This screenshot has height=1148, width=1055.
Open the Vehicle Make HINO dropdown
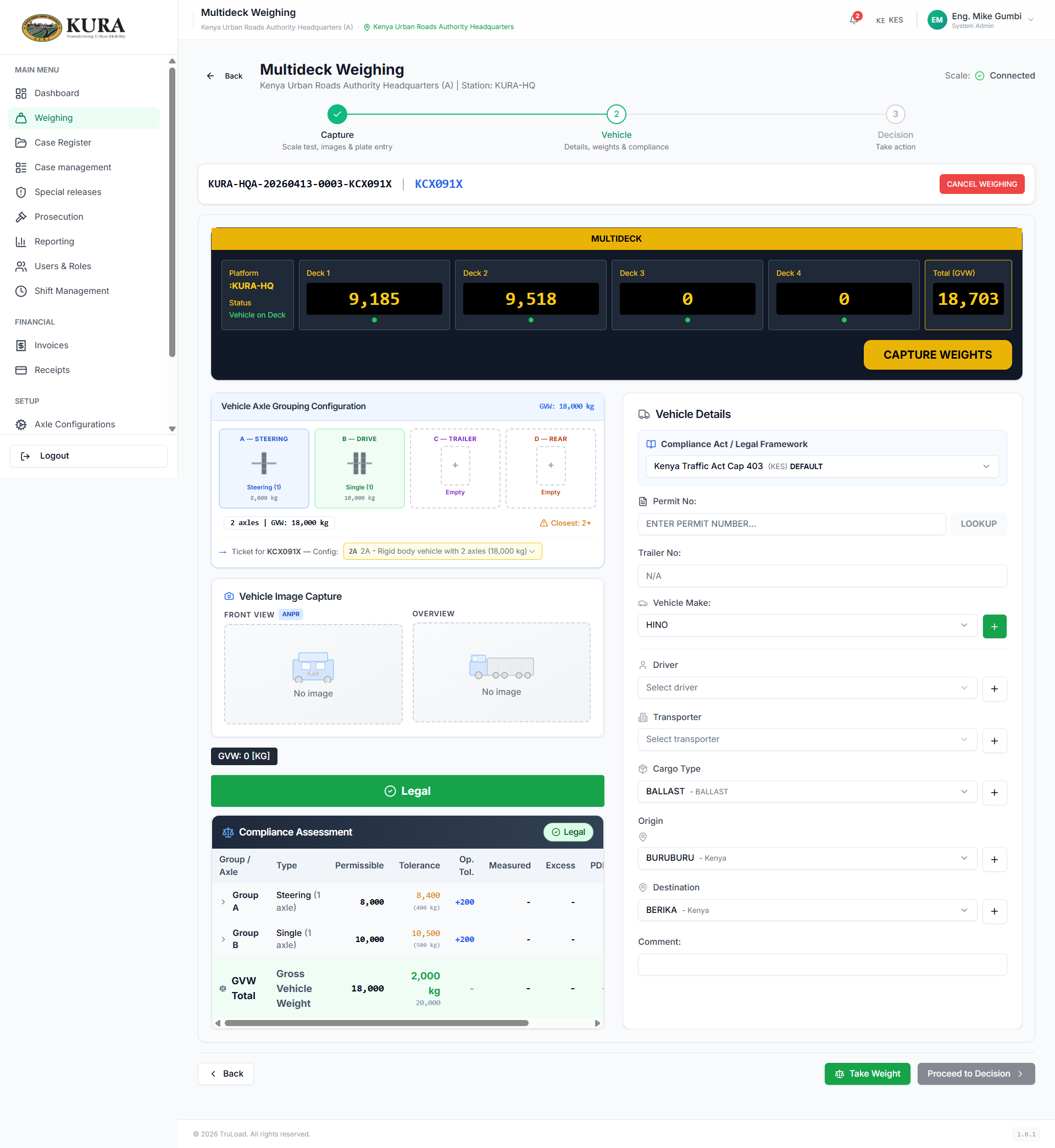coord(807,625)
